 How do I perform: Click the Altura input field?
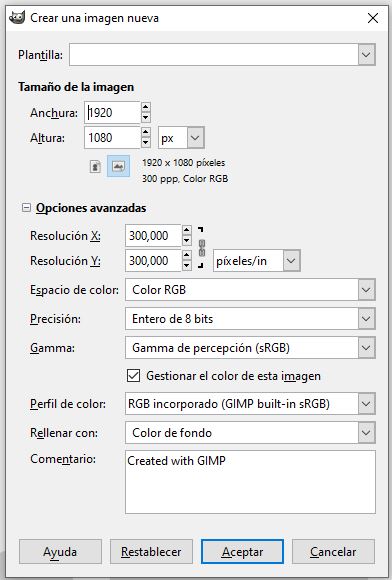112,138
